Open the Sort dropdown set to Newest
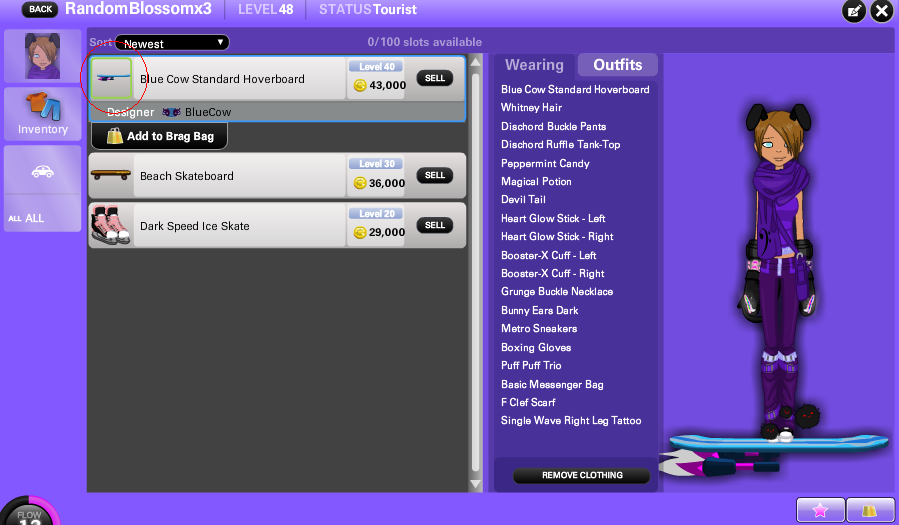899x525 pixels. tap(172, 43)
